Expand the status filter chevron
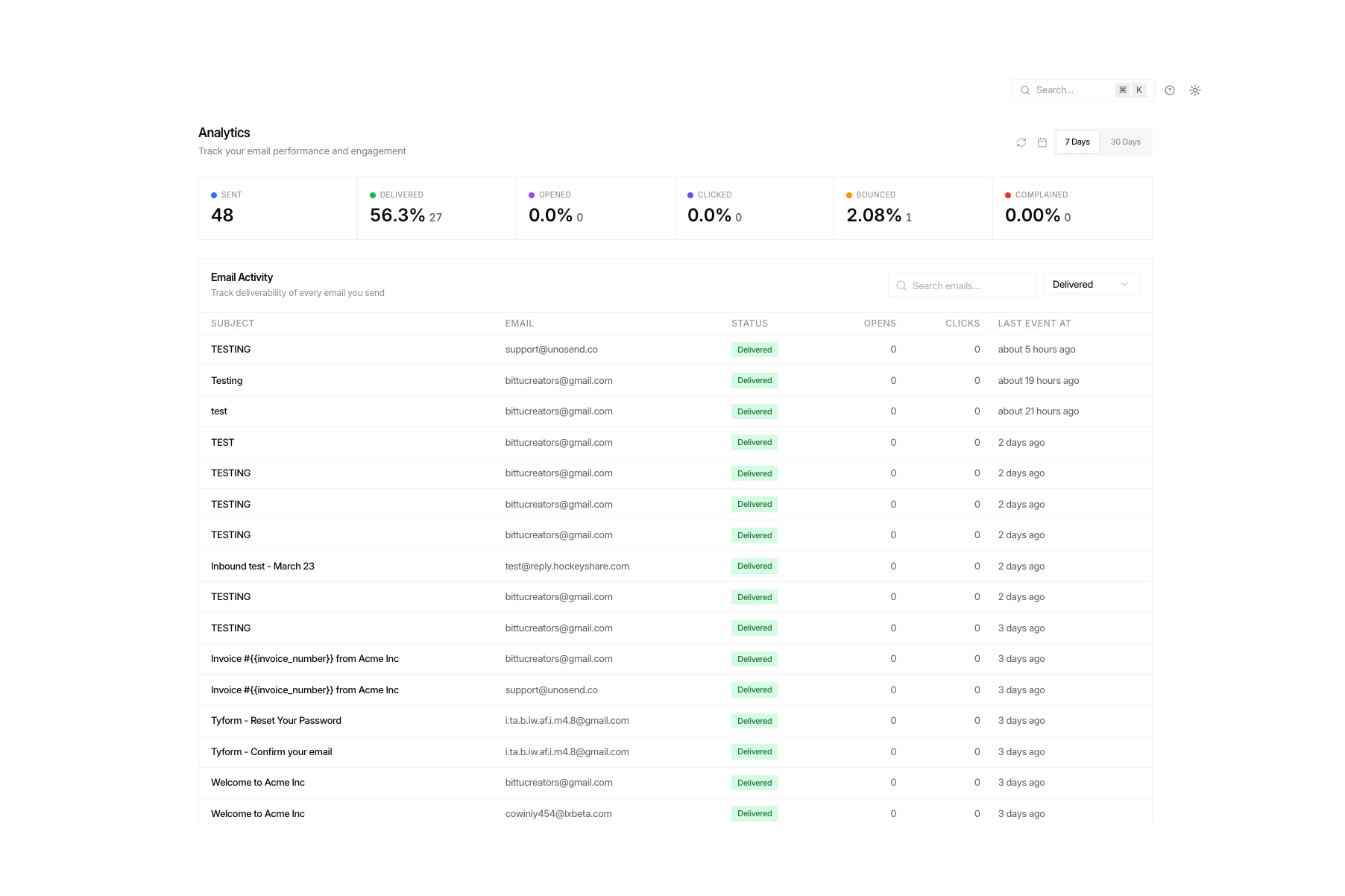 [x=1124, y=284]
